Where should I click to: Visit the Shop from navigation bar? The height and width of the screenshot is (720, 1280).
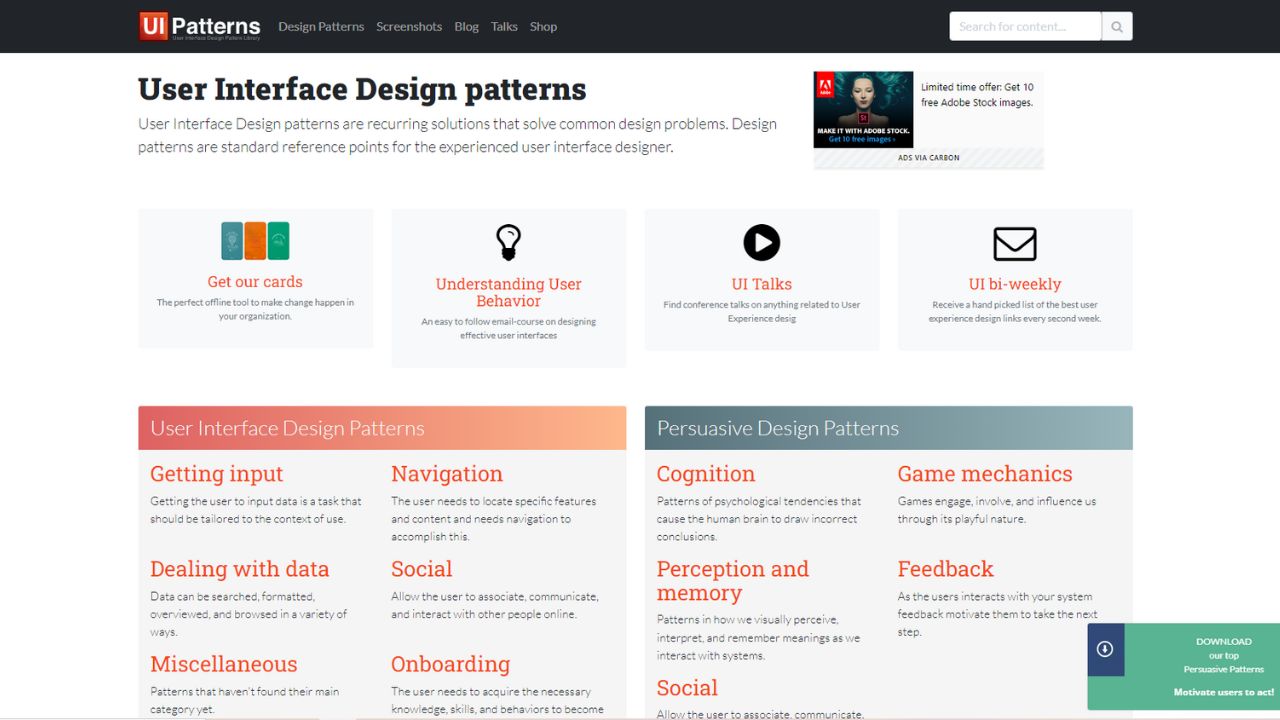point(543,27)
